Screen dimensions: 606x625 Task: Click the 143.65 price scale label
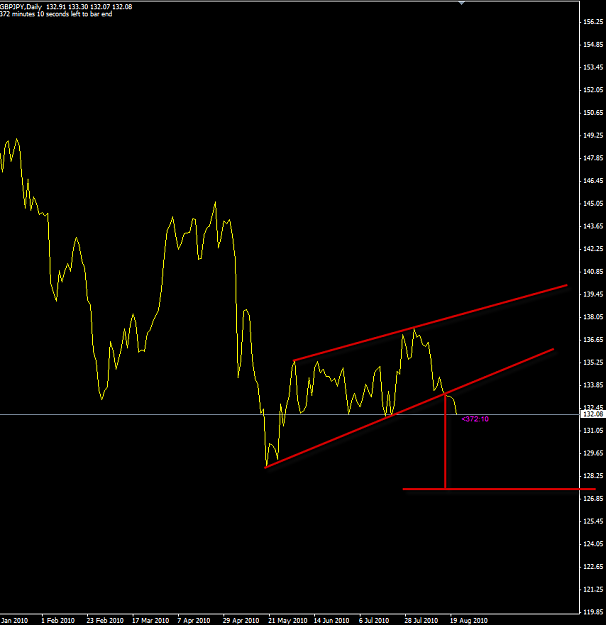point(593,226)
